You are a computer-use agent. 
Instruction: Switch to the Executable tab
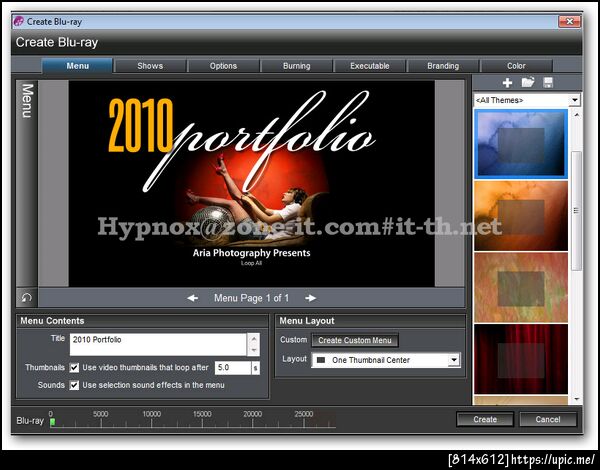pyautogui.click(x=370, y=66)
